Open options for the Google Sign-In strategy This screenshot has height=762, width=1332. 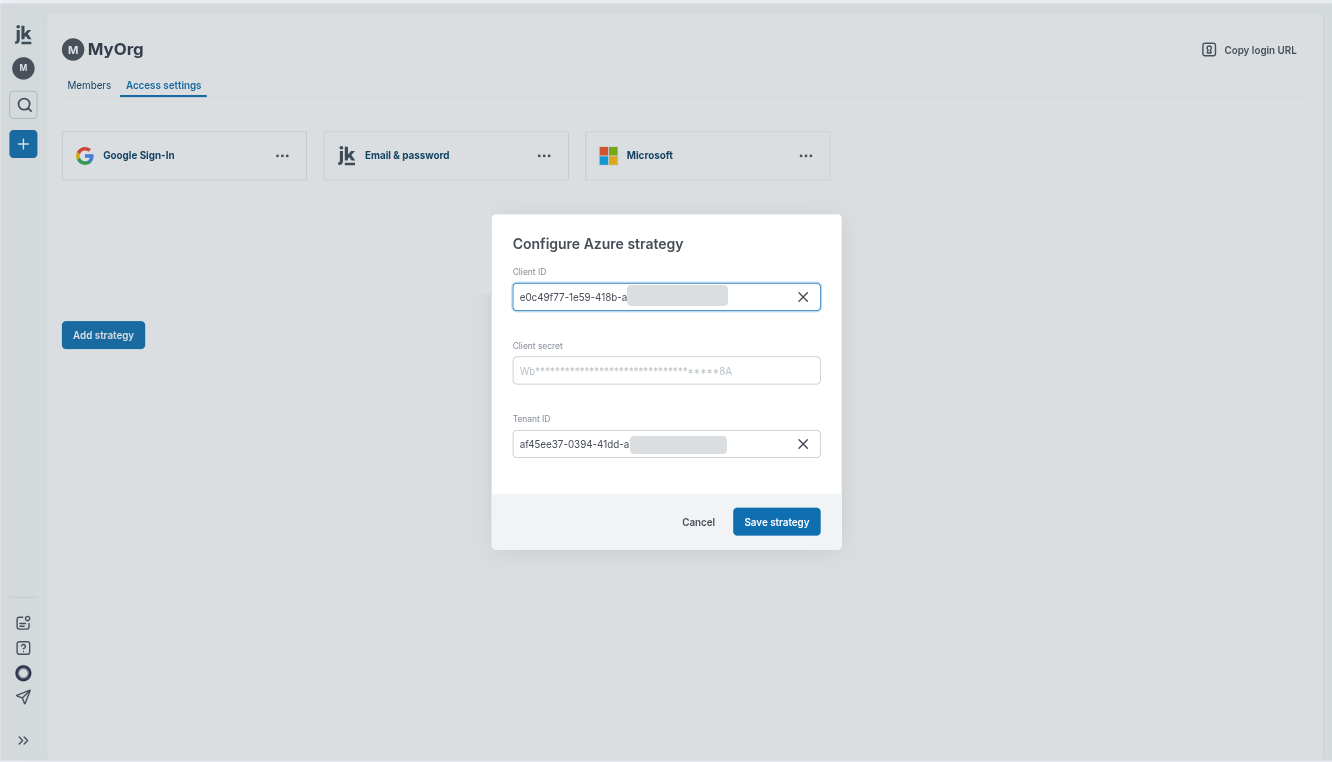pyautogui.click(x=282, y=155)
